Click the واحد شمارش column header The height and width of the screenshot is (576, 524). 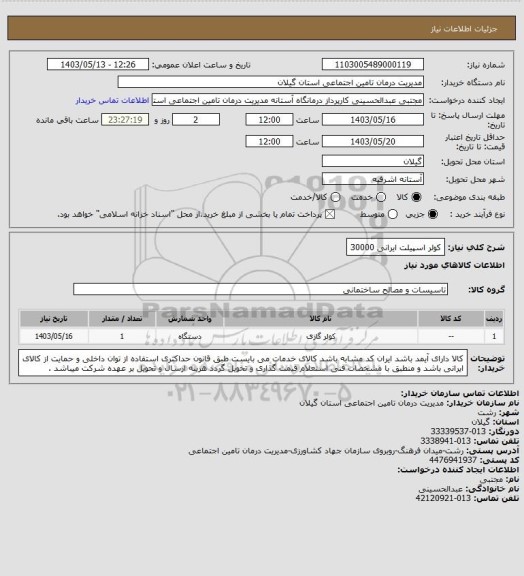[x=190, y=318]
